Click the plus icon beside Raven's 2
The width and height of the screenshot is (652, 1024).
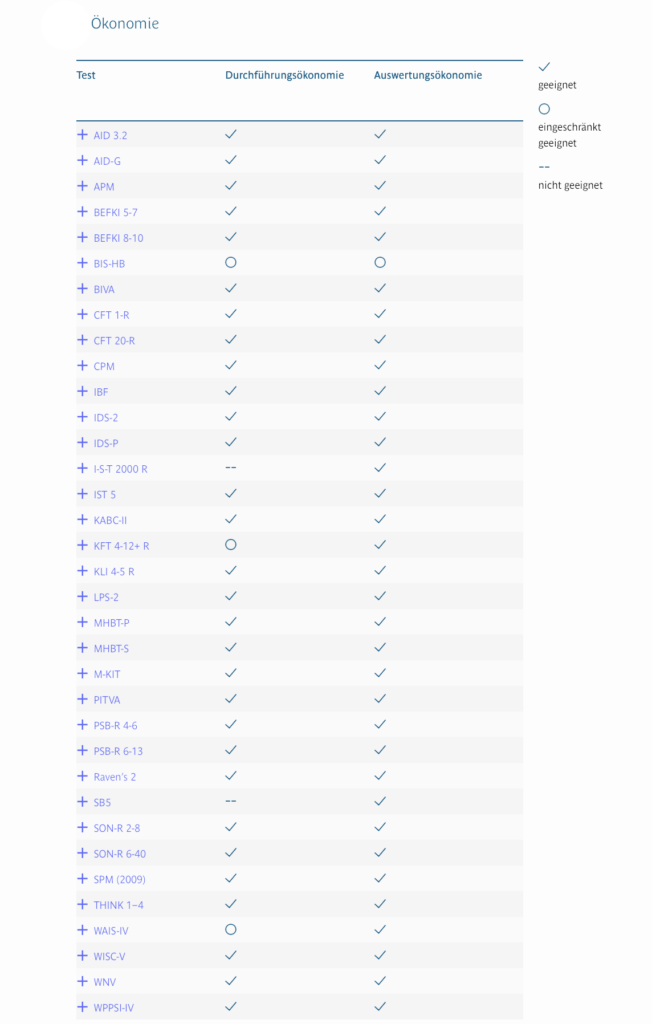83,776
